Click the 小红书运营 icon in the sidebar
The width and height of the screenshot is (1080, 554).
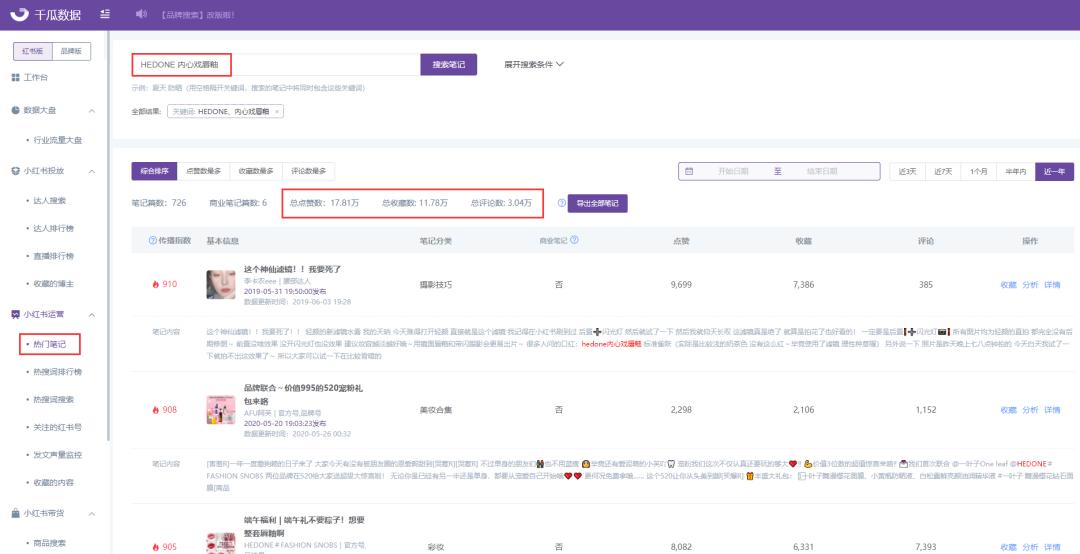pos(15,314)
